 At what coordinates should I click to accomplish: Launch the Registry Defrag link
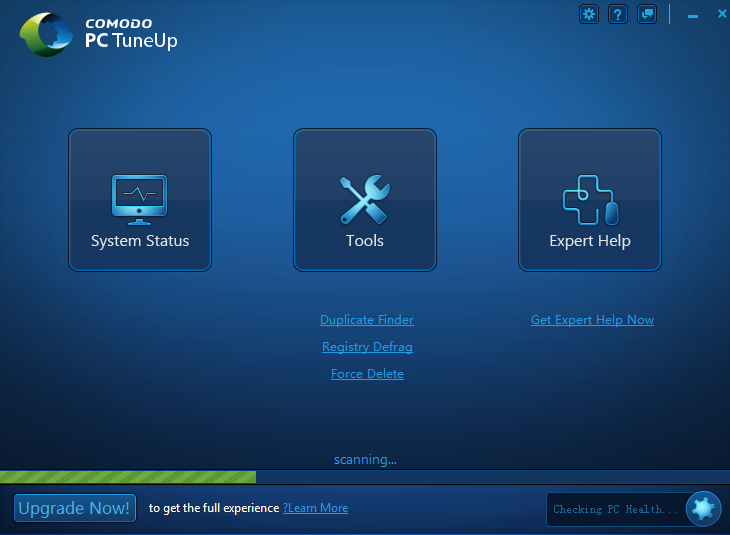(367, 347)
